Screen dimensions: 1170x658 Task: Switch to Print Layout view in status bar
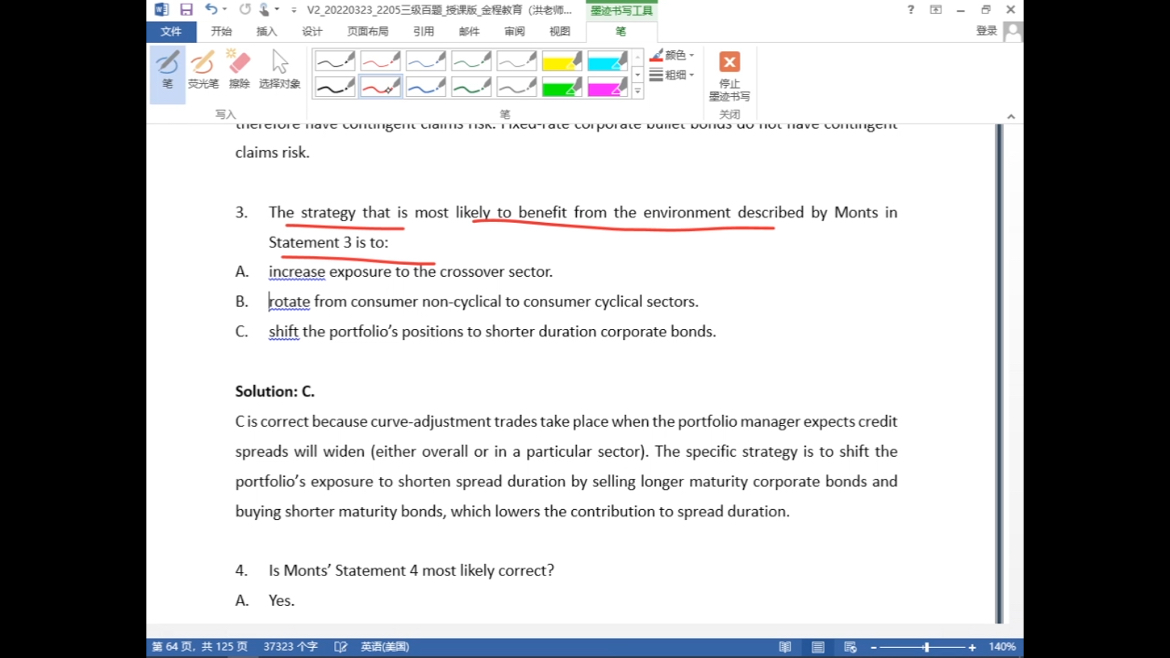tap(818, 647)
